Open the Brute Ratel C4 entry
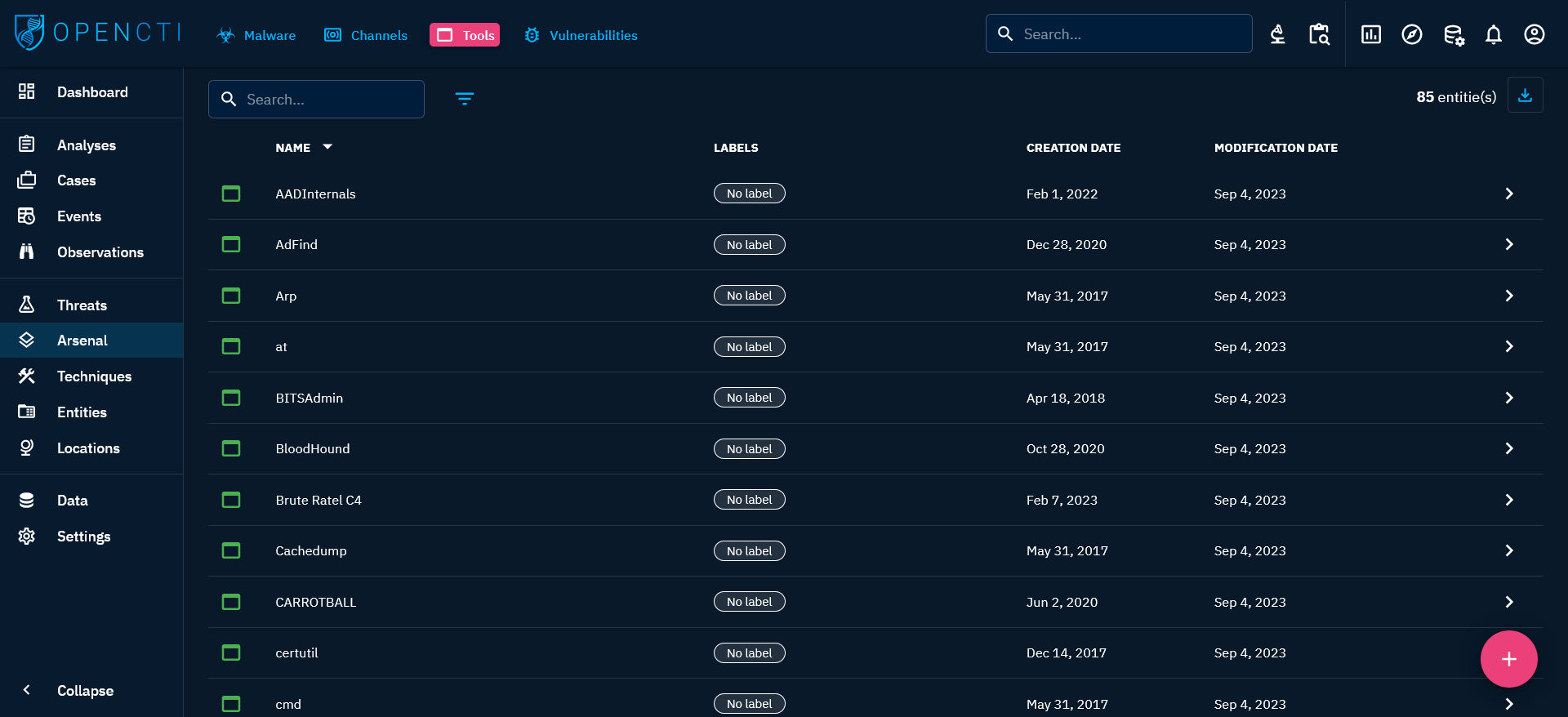Screen dimensions: 1568x717 click(x=318, y=500)
